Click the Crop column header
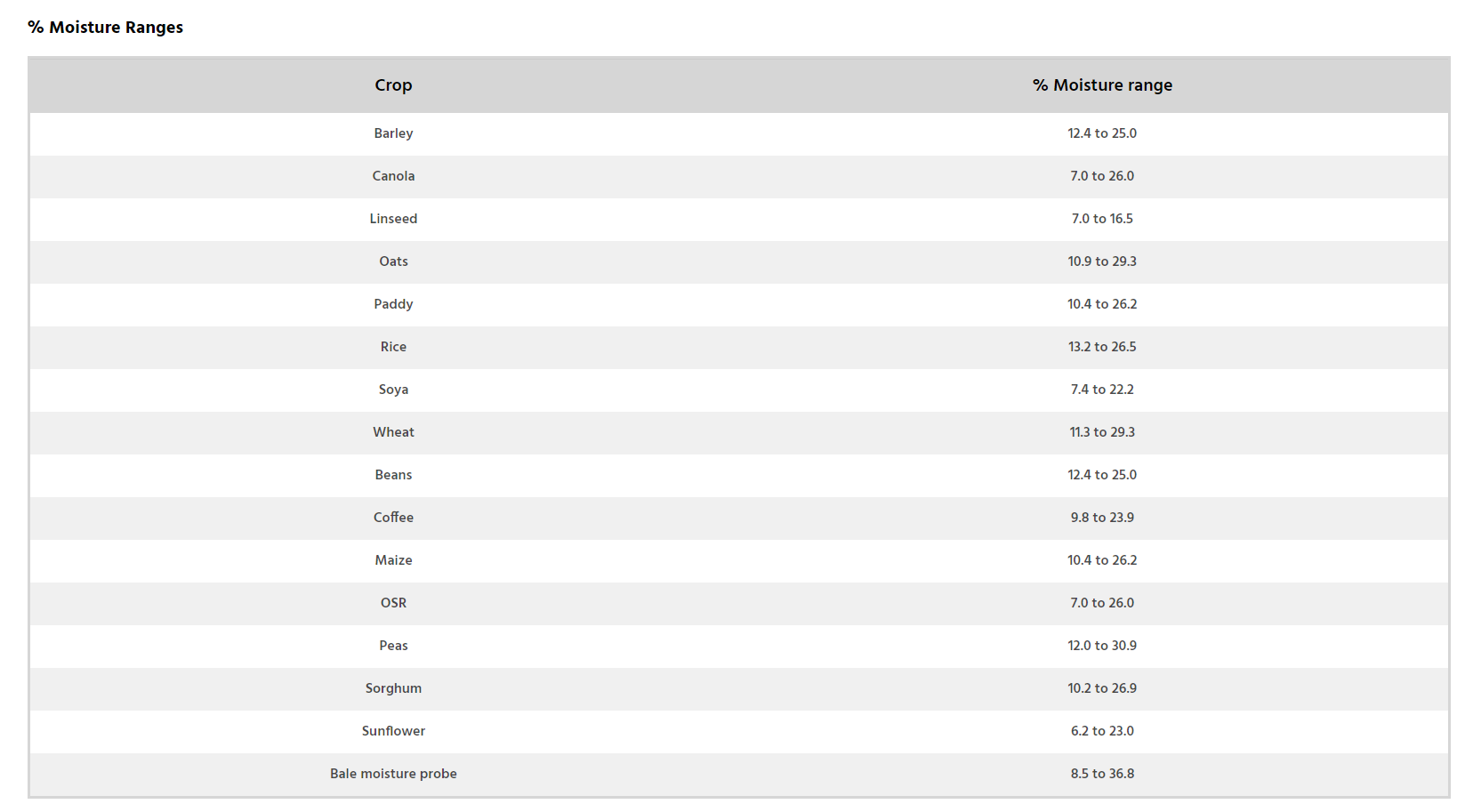 tap(393, 85)
